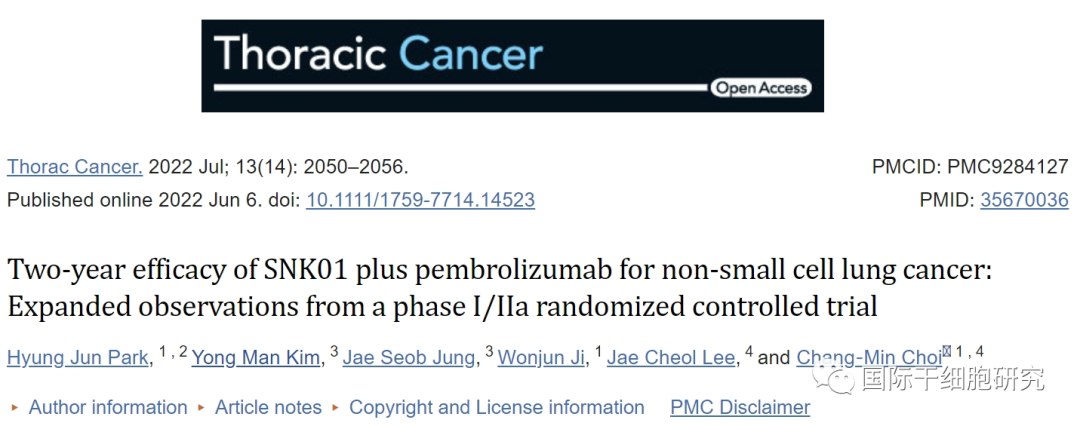Click the article title about SNK01 plus pembrolizumab
The width and height of the screenshot is (1080, 426).
(x=500, y=288)
